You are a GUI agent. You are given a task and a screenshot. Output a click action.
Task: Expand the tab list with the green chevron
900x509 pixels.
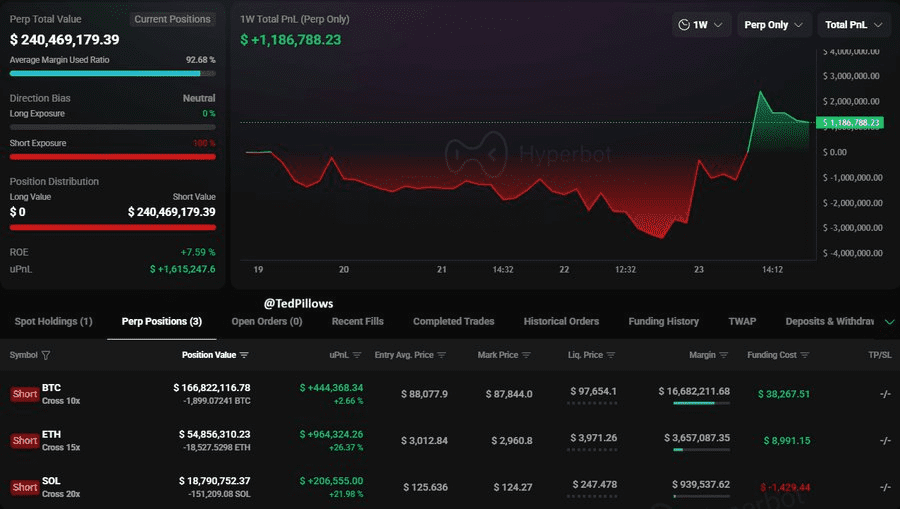(890, 321)
